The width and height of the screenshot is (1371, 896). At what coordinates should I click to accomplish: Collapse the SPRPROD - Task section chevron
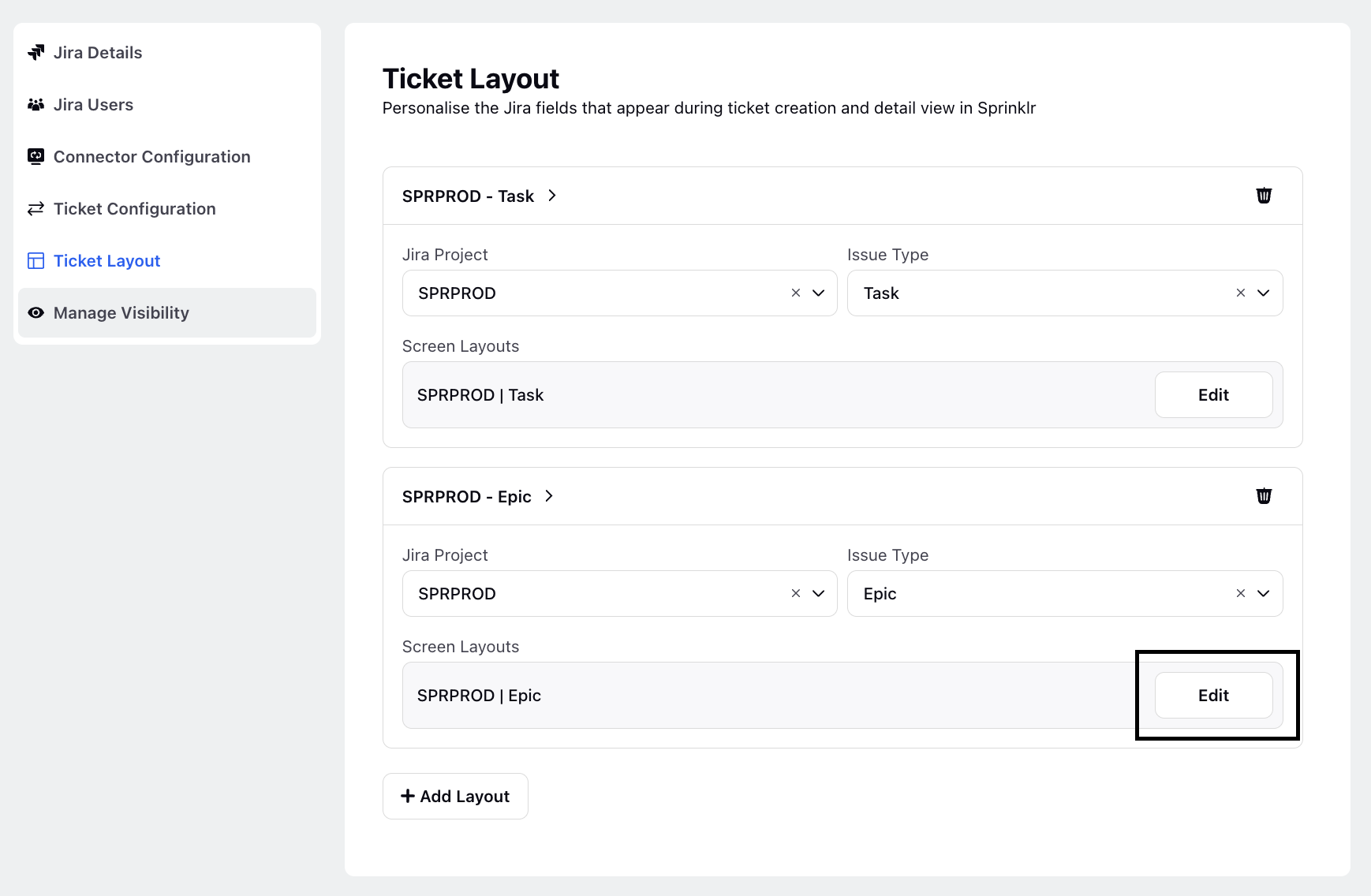[552, 196]
